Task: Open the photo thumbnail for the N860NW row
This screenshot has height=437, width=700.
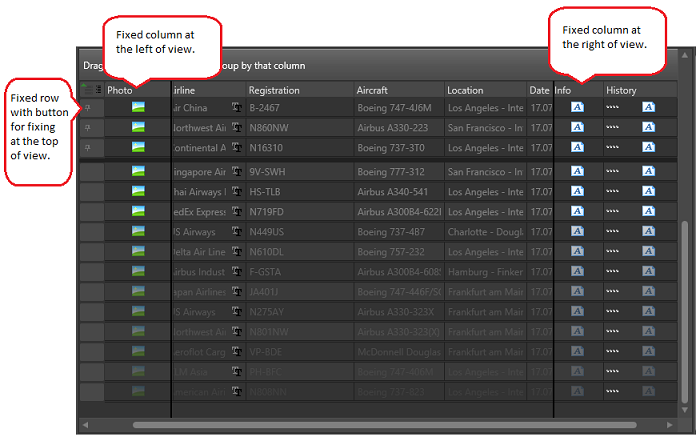Action: tap(138, 127)
